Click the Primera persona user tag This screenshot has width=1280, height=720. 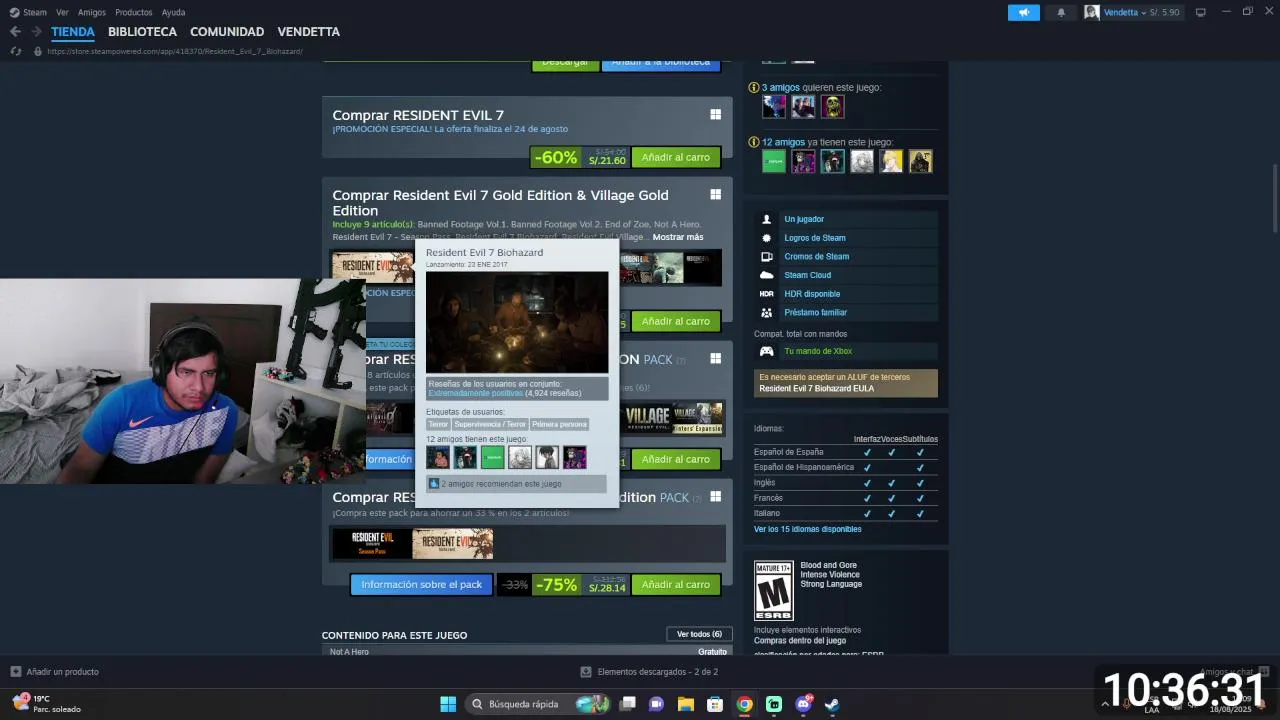click(560, 424)
